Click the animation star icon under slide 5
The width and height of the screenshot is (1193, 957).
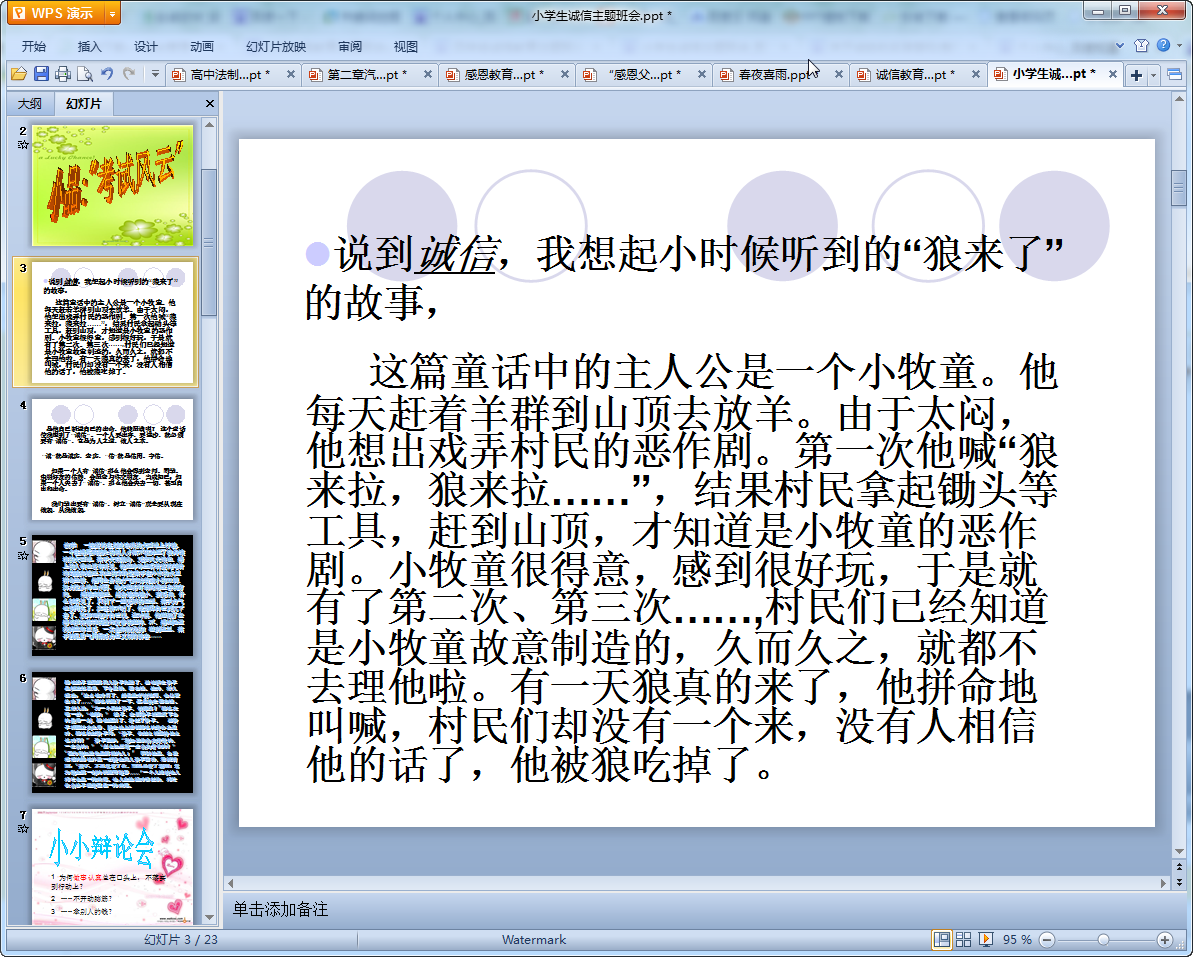click(23, 555)
